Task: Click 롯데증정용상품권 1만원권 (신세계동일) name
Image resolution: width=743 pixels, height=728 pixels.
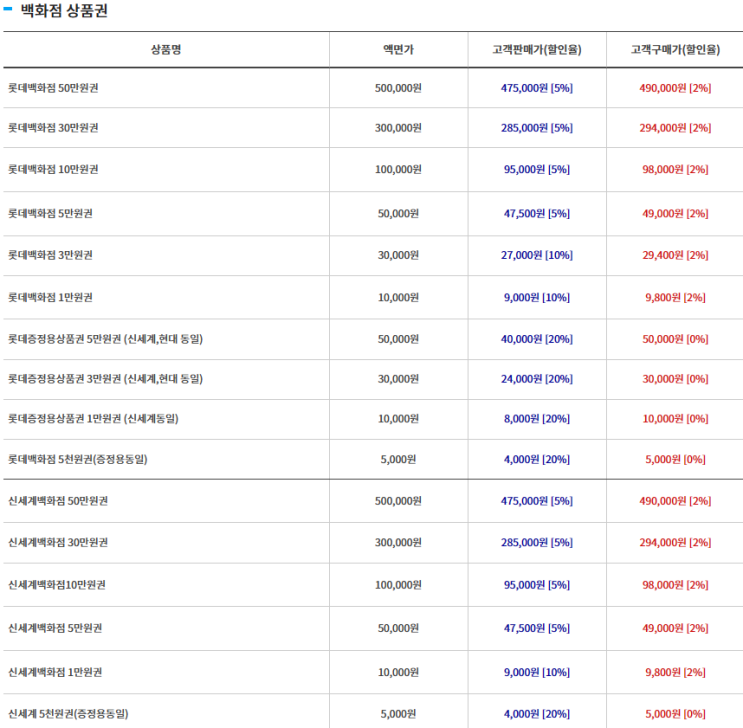Action: [x=93, y=419]
